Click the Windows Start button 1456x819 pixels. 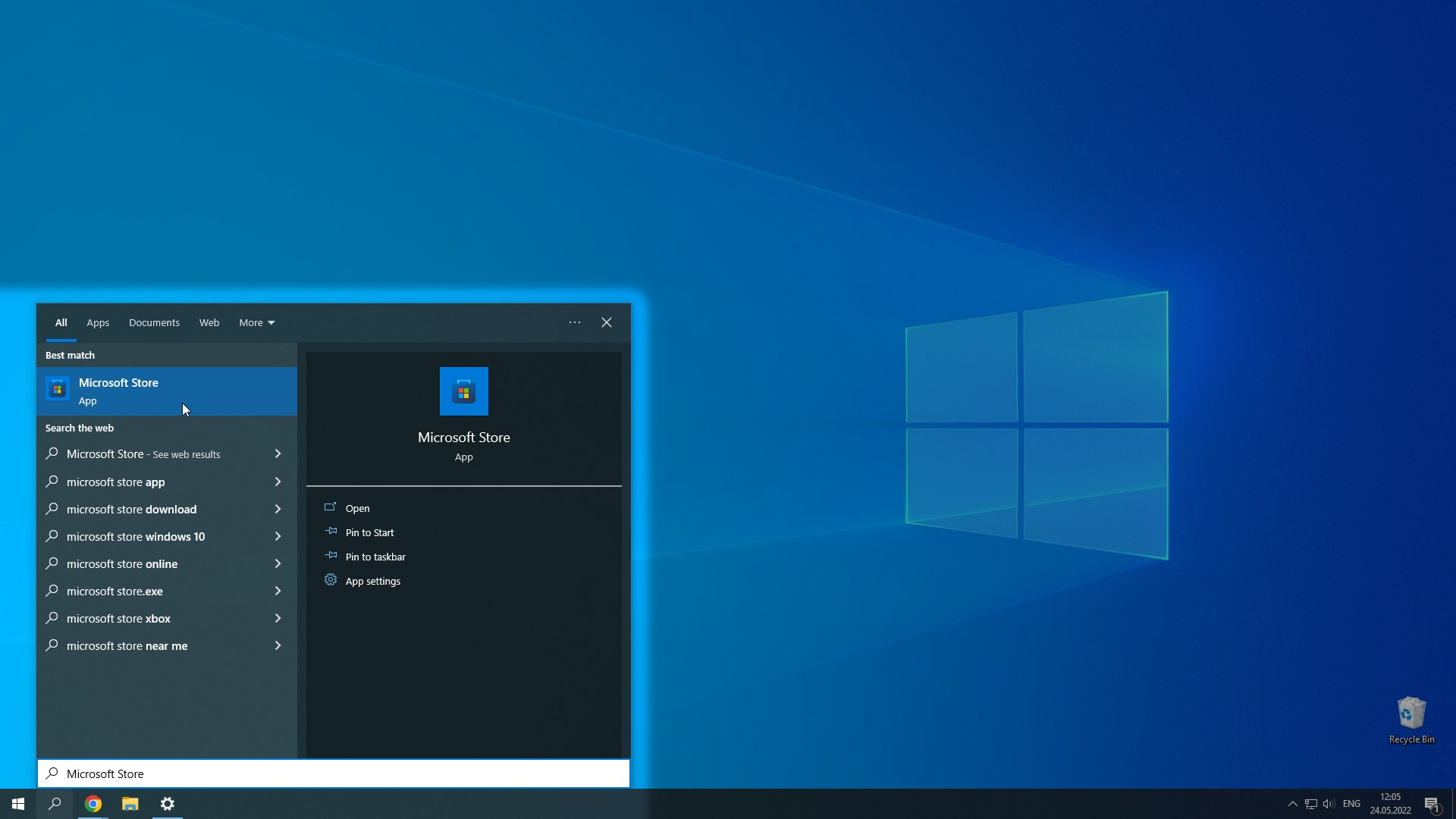point(18,804)
